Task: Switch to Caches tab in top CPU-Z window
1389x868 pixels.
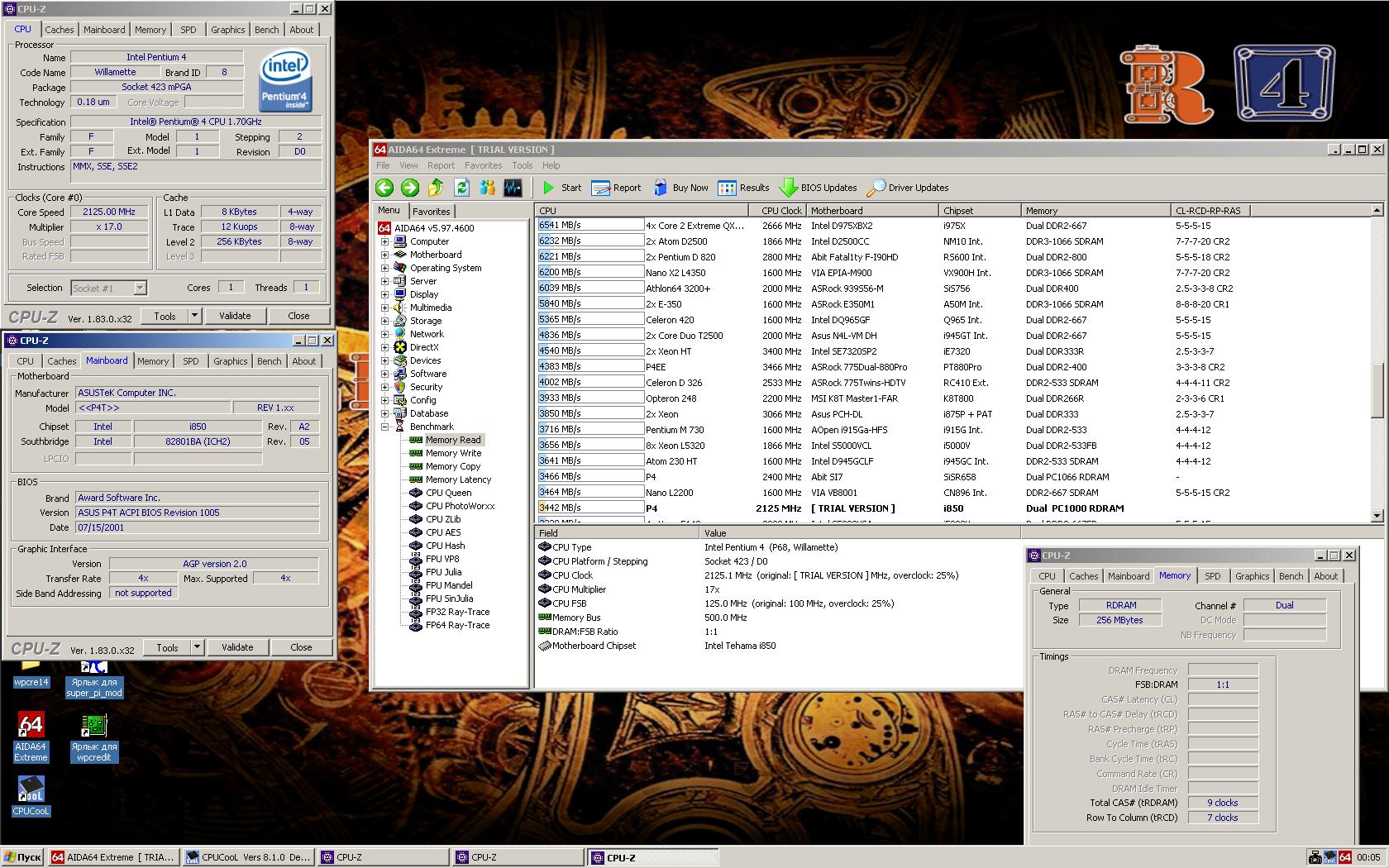Action: 59,30
